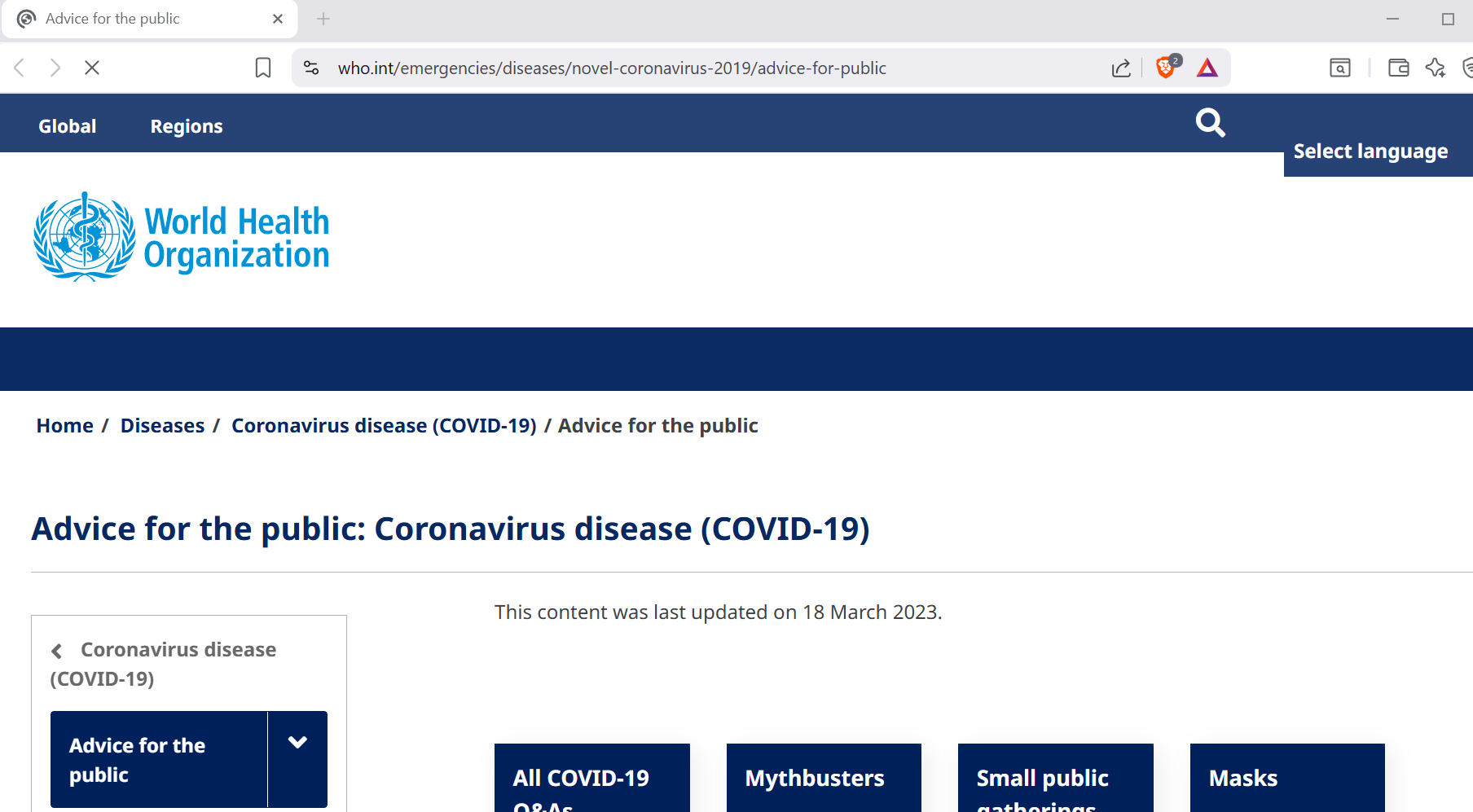Open the Global menu
1473x812 pixels.
pos(68,126)
